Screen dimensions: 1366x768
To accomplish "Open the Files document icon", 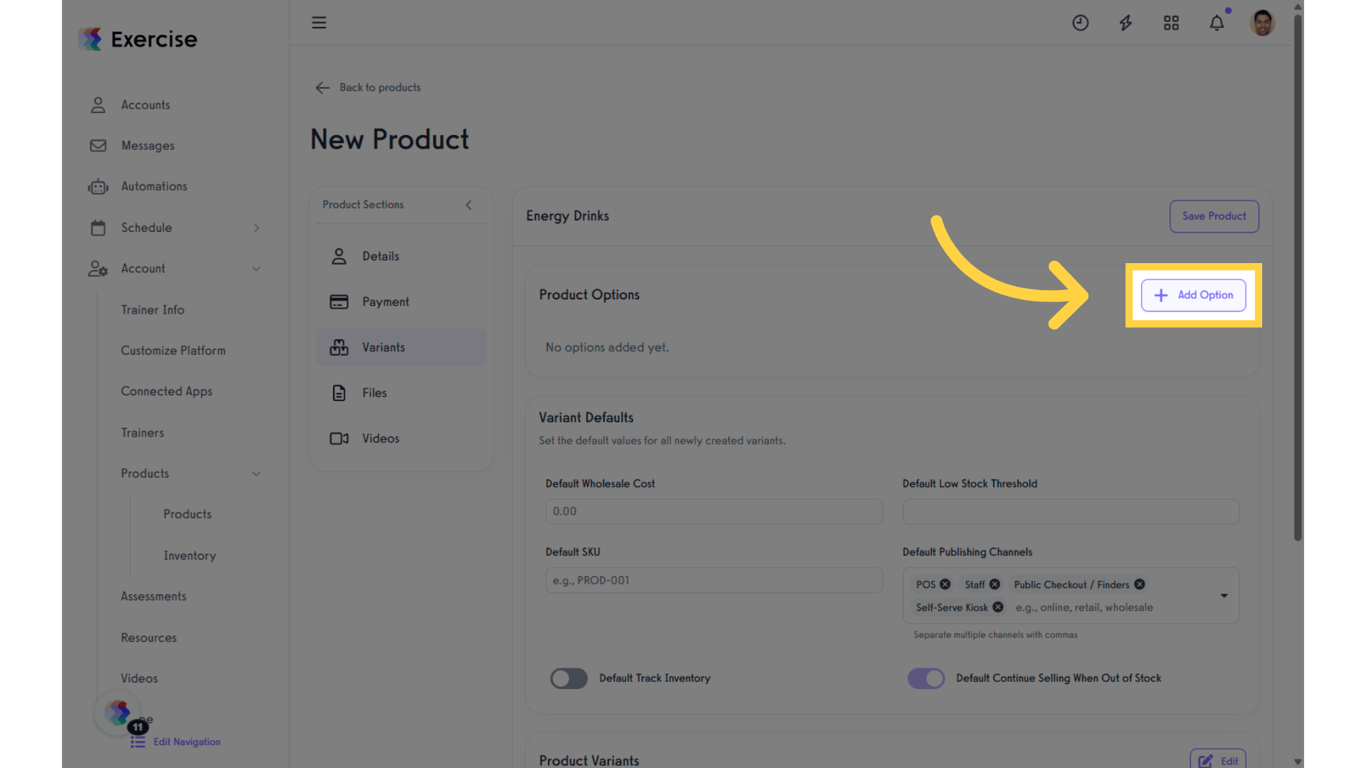I will point(341,392).
